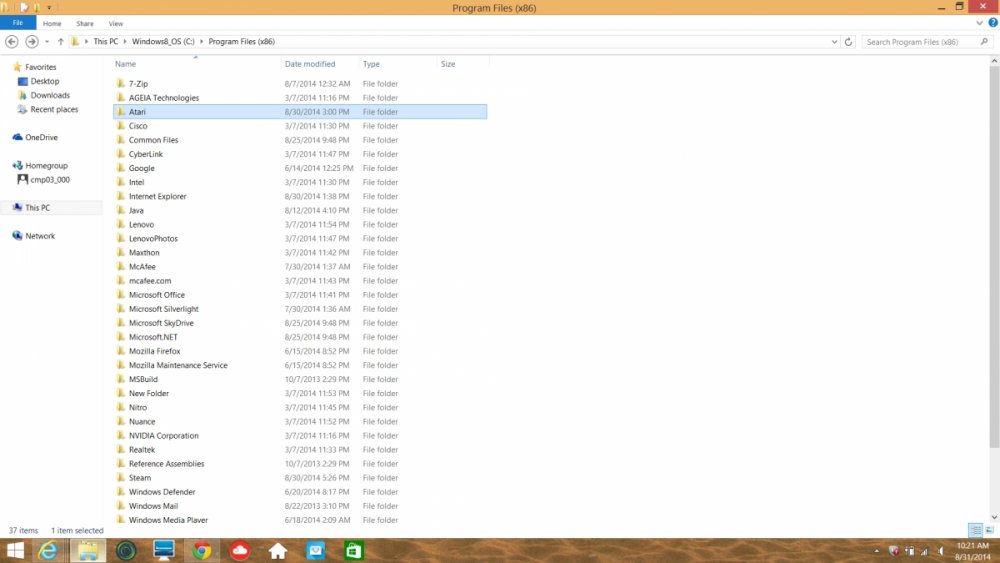
Task: Switch to the Share ribbon tab
Action: (85, 24)
